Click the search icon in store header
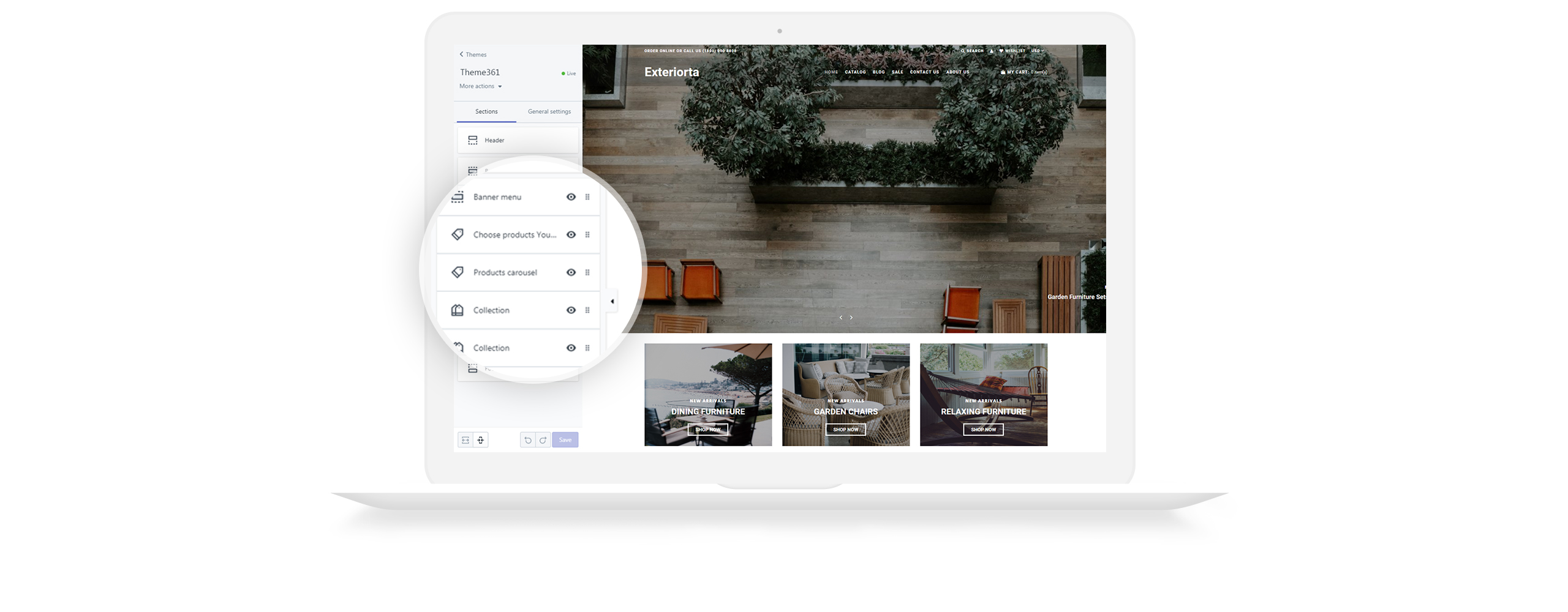 (x=963, y=51)
